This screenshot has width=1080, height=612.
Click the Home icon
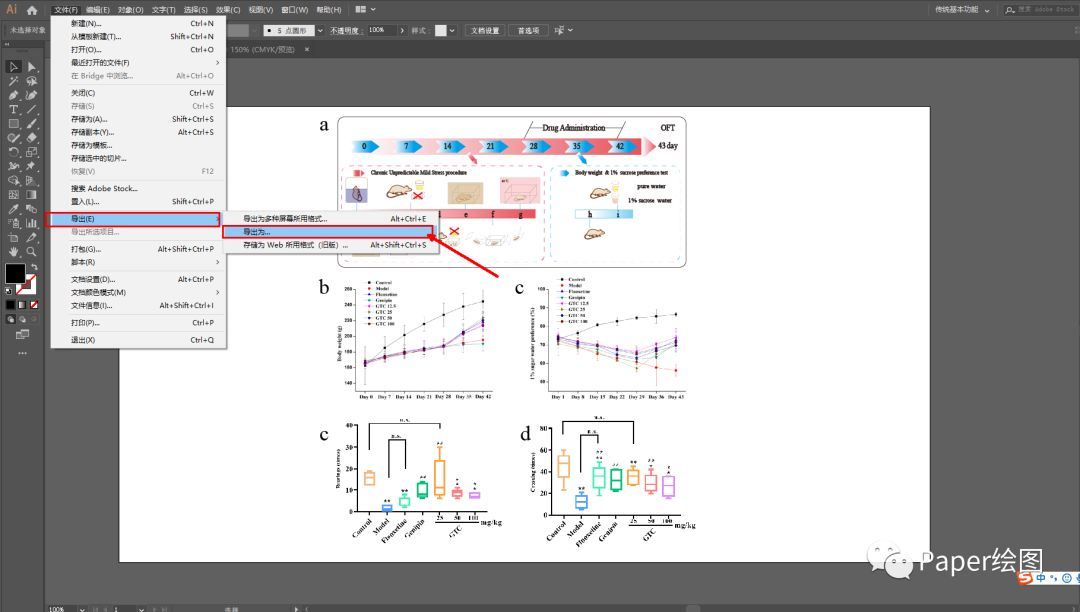tap(32, 10)
